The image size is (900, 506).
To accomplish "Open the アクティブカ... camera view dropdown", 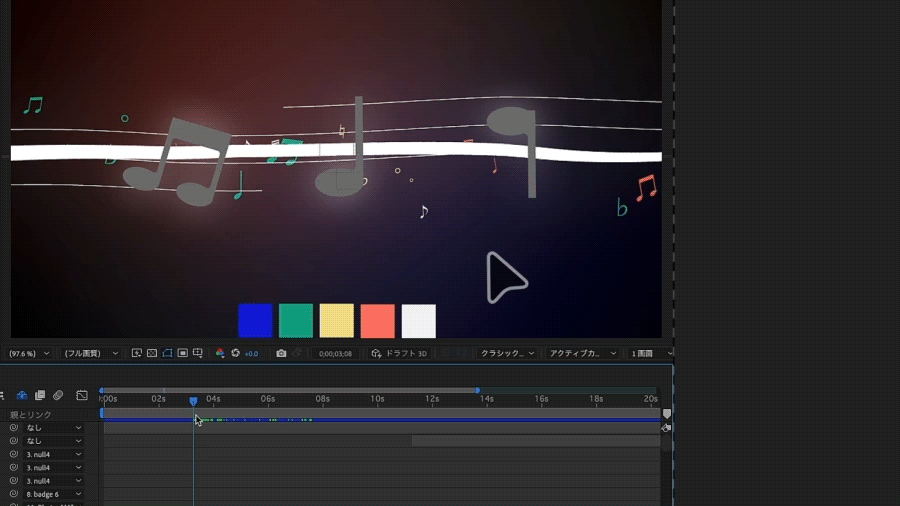I will coord(582,353).
